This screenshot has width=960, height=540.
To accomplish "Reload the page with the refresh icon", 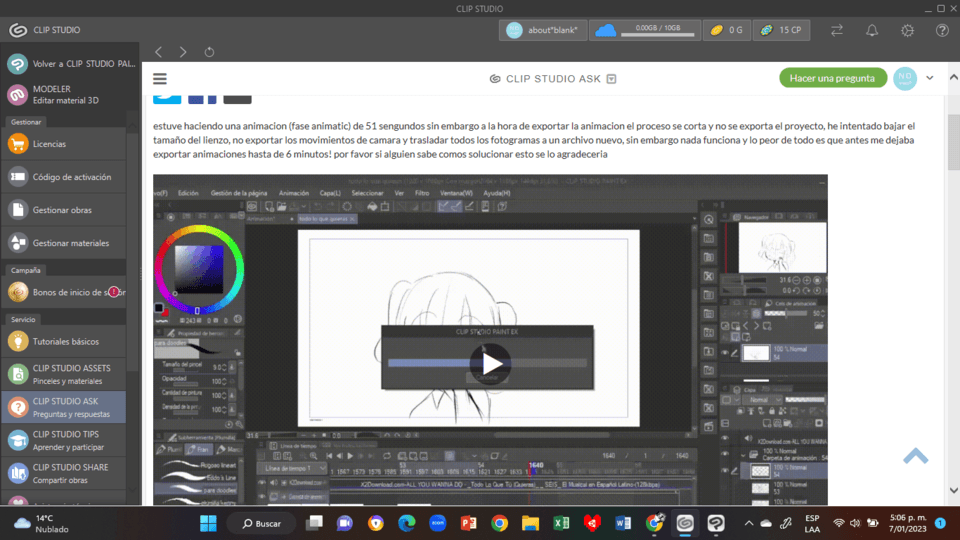I will point(209,52).
